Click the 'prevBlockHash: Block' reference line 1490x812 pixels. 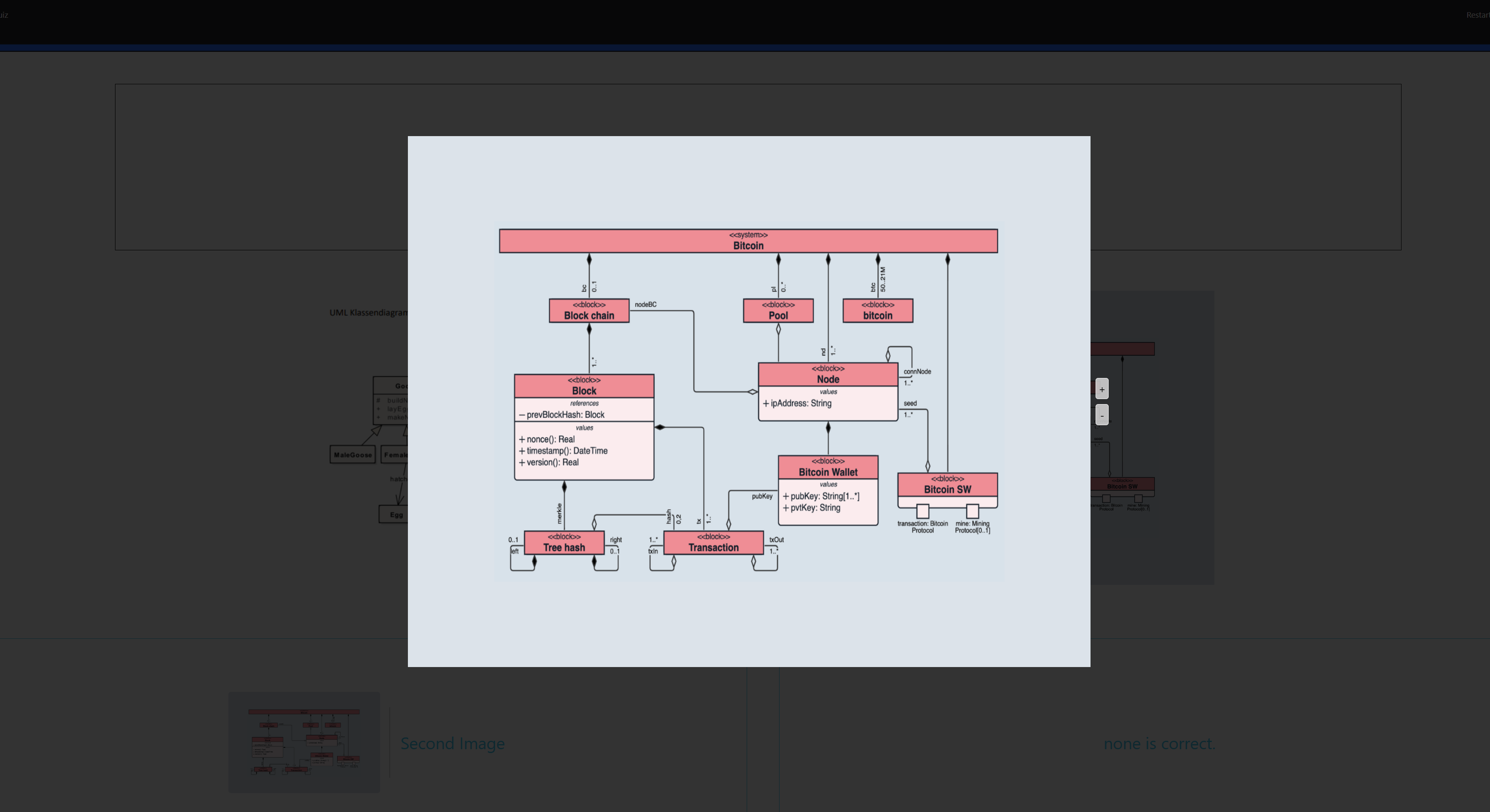[x=562, y=415]
